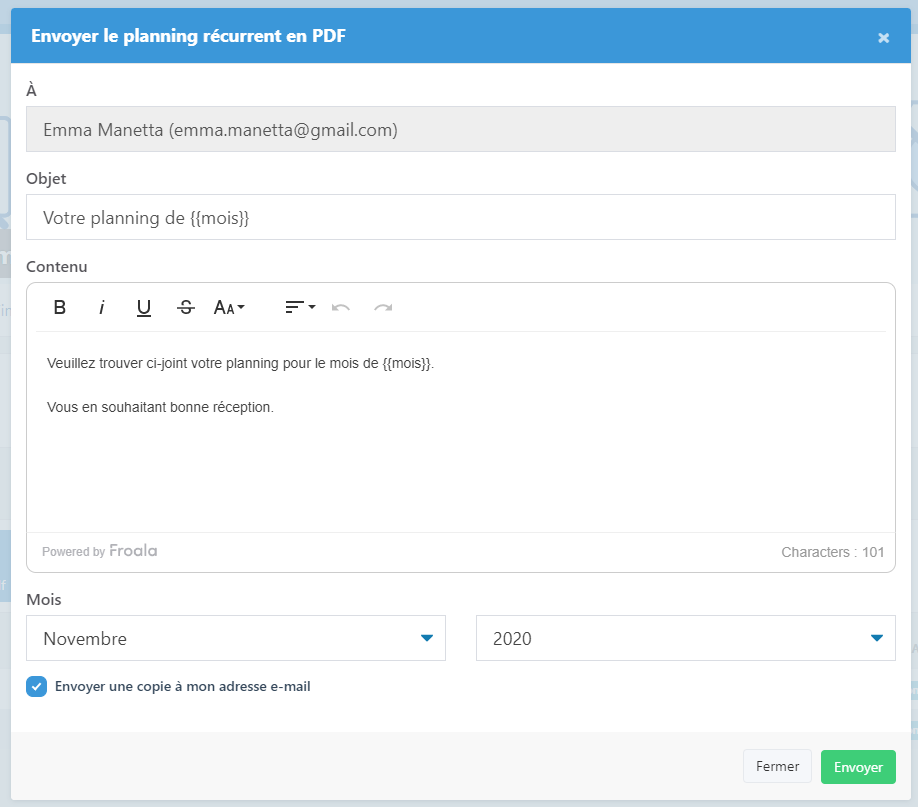Click the Characters count indicator

(x=832, y=552)
